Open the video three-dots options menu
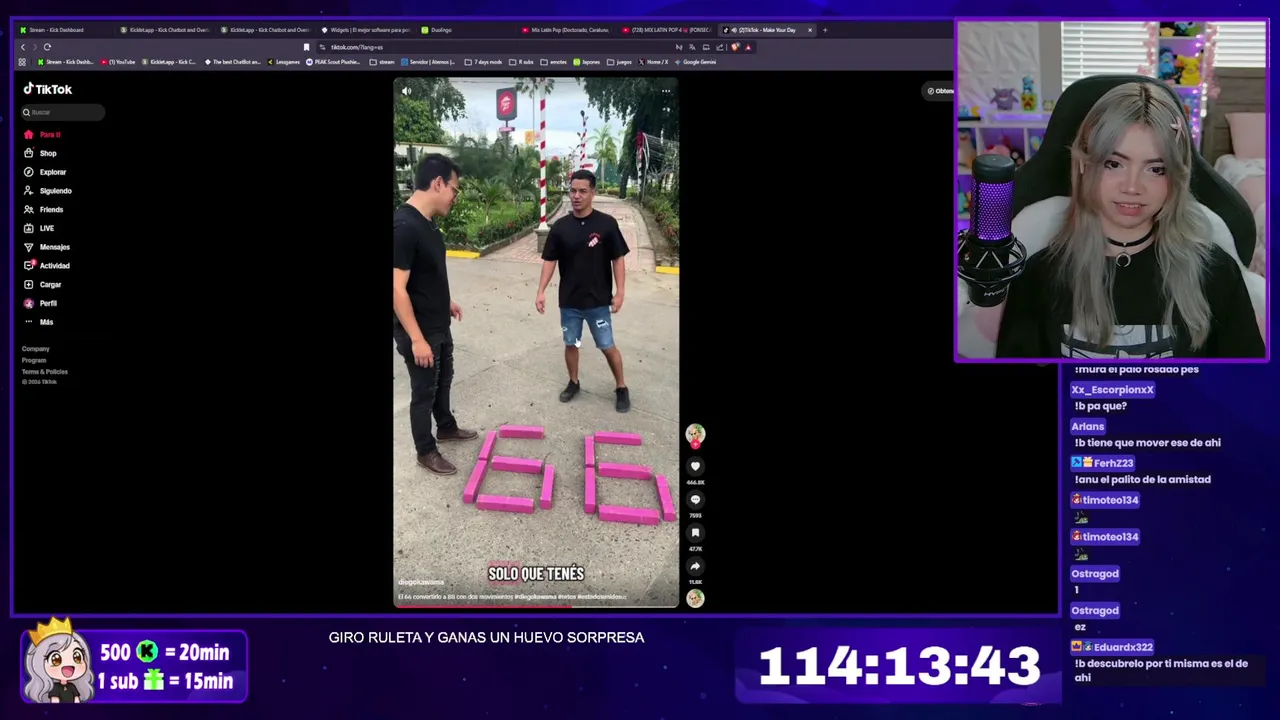Screen dimensions: 1280x720 coord(666,91)
